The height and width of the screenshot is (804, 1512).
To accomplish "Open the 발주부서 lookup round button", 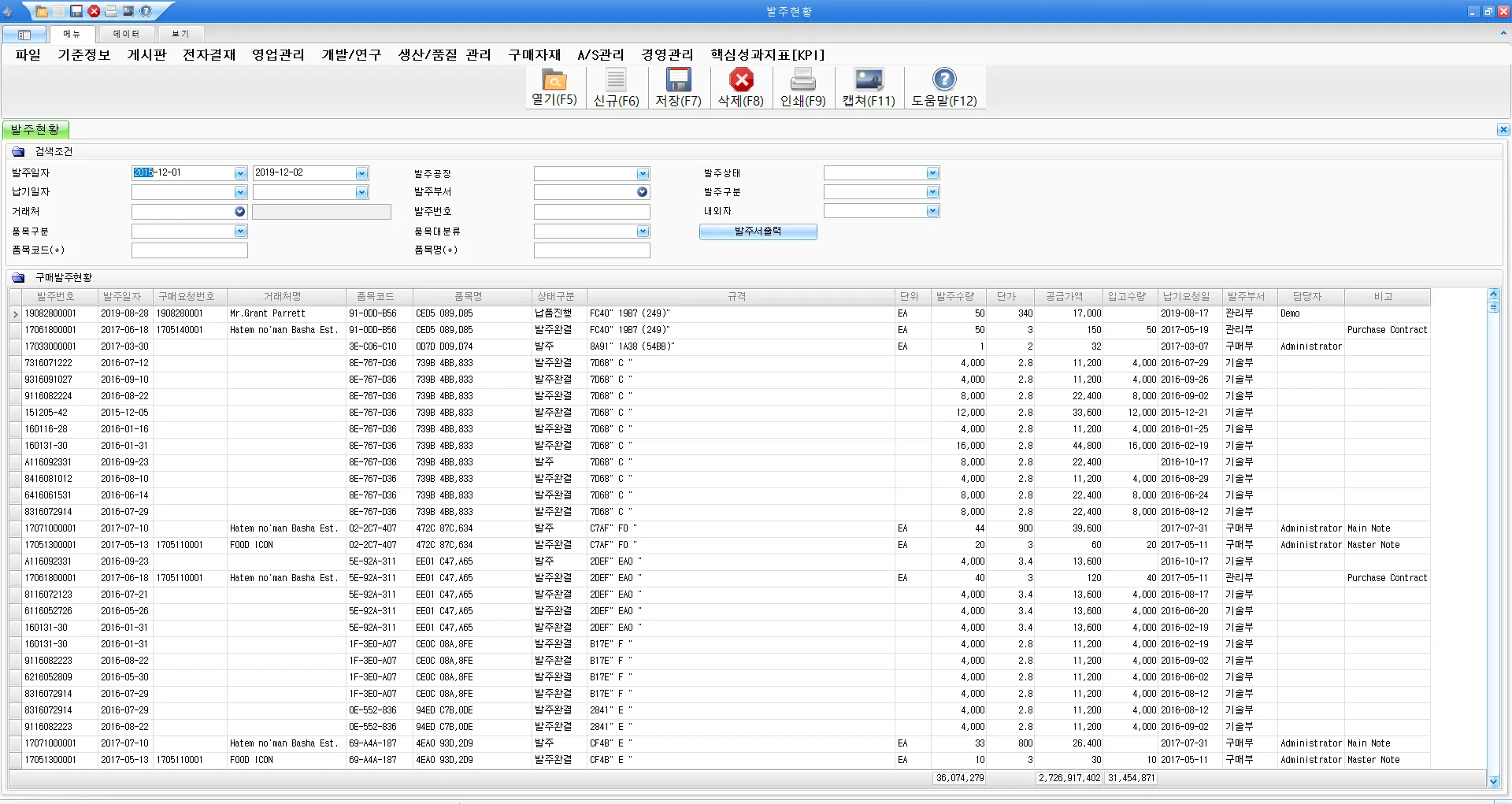I will (x=642, y=192).
